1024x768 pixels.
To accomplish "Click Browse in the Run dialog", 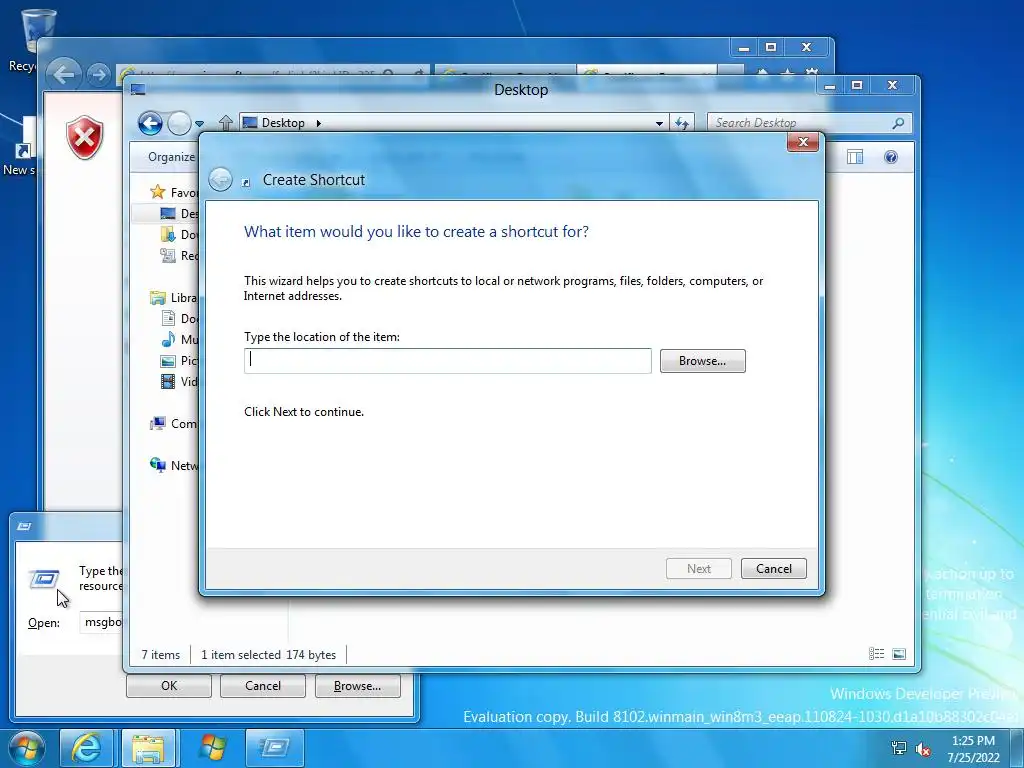I will pos(357,686).
